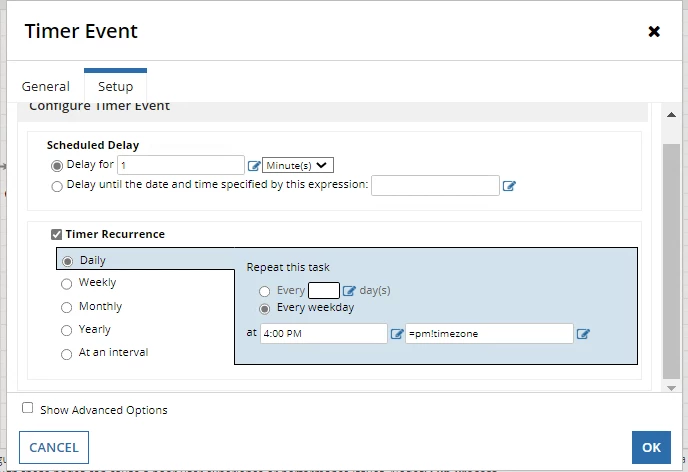Click the vertical scrollbar thumb
This screenshot has height=472, width=688.
tap(671, 261)
